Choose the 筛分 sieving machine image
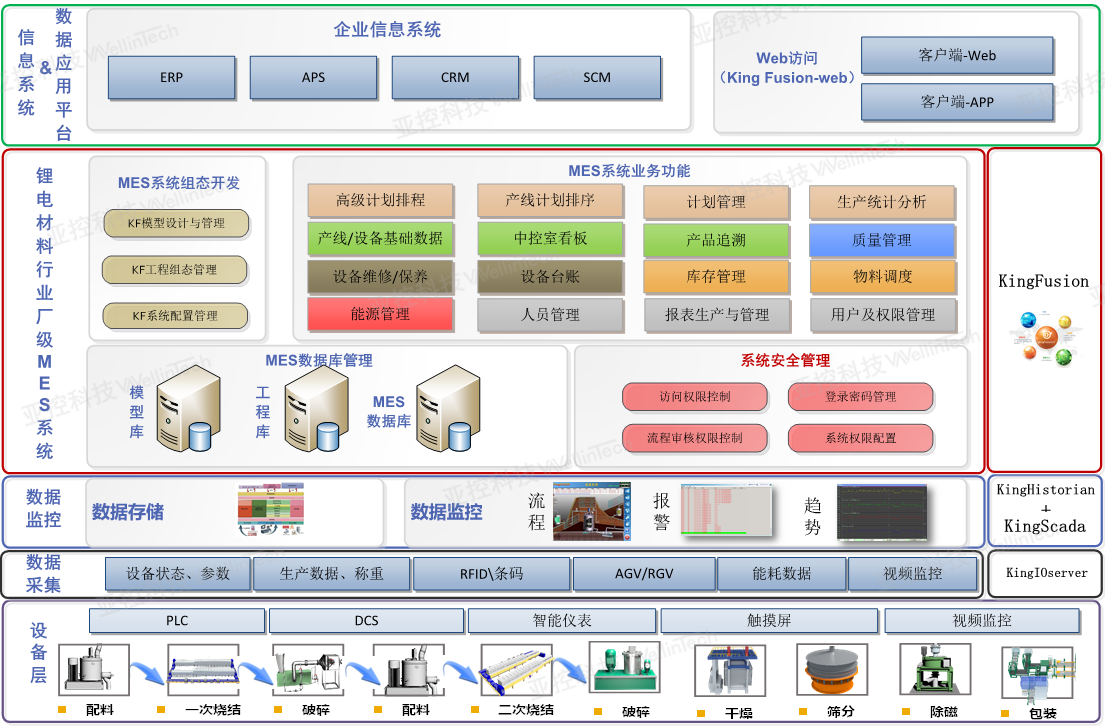 pyautogui.click(x=832, y=670)
